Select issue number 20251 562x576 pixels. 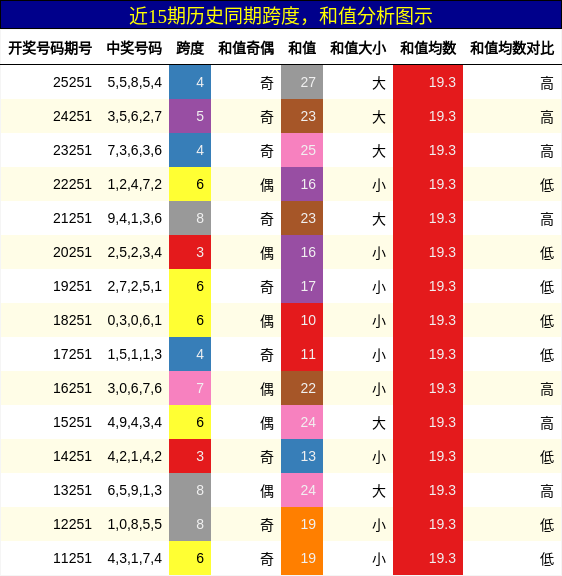(x=72, y=252)
